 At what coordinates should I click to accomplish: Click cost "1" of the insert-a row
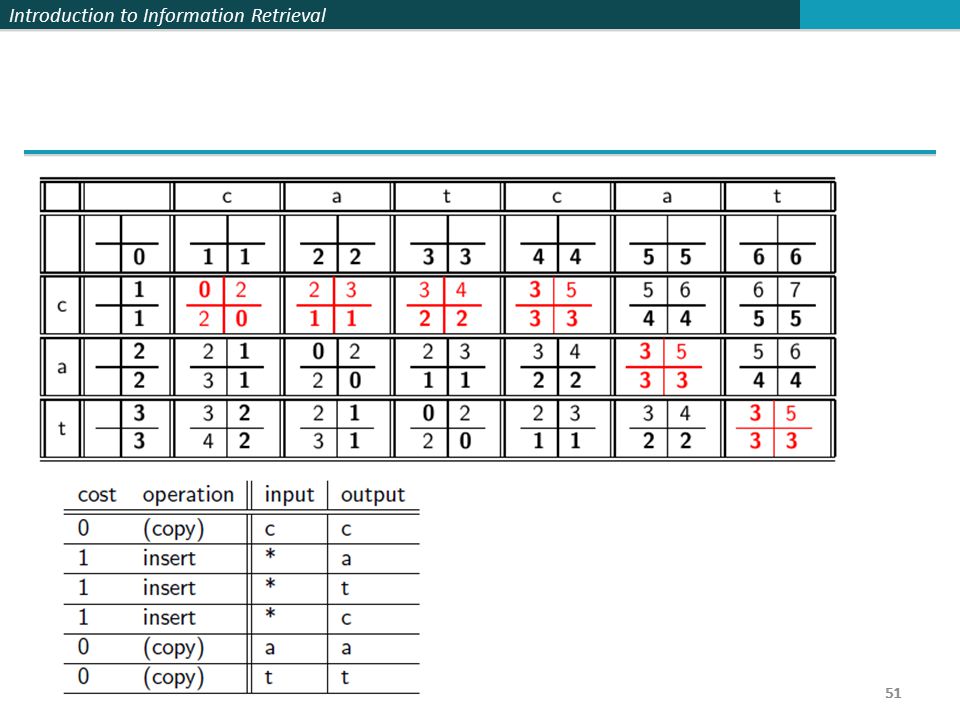pos(83,558)
